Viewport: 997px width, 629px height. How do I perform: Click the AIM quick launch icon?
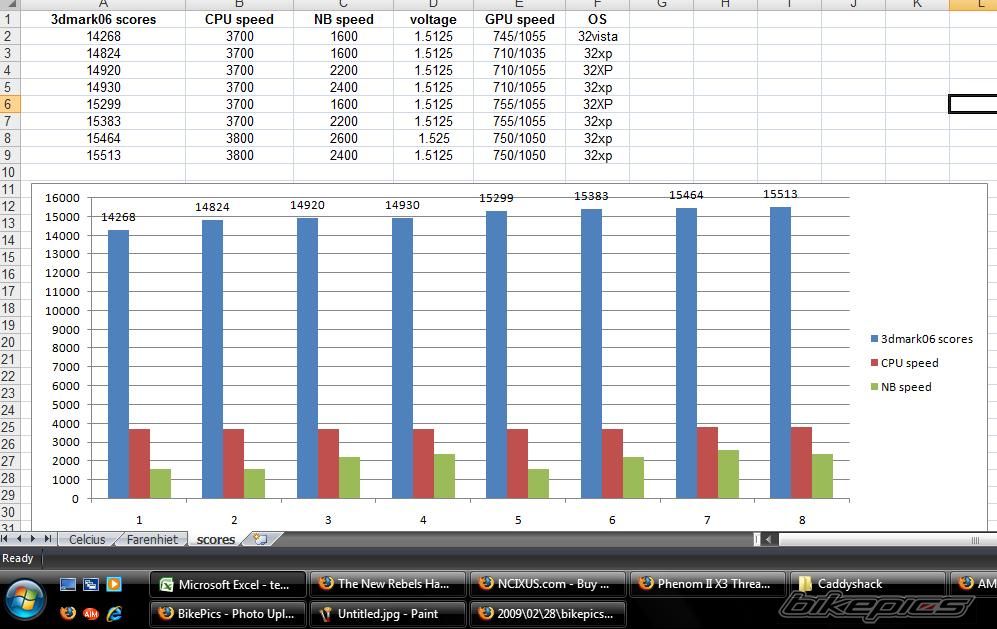(91, 613)
